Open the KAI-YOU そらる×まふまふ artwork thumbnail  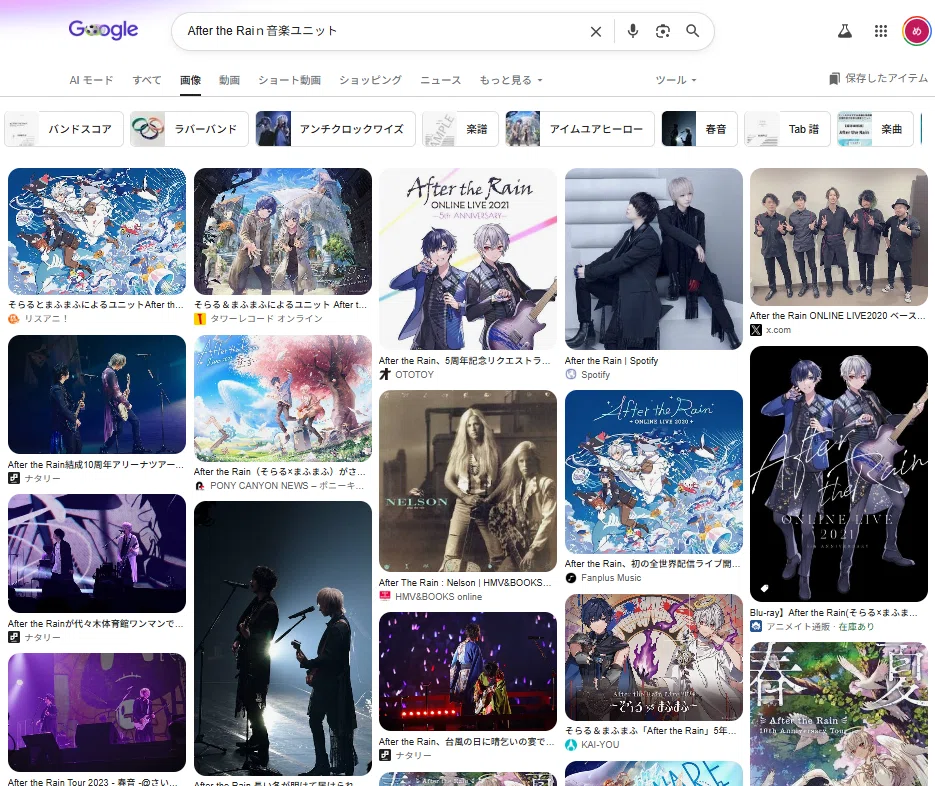[654, 657]
